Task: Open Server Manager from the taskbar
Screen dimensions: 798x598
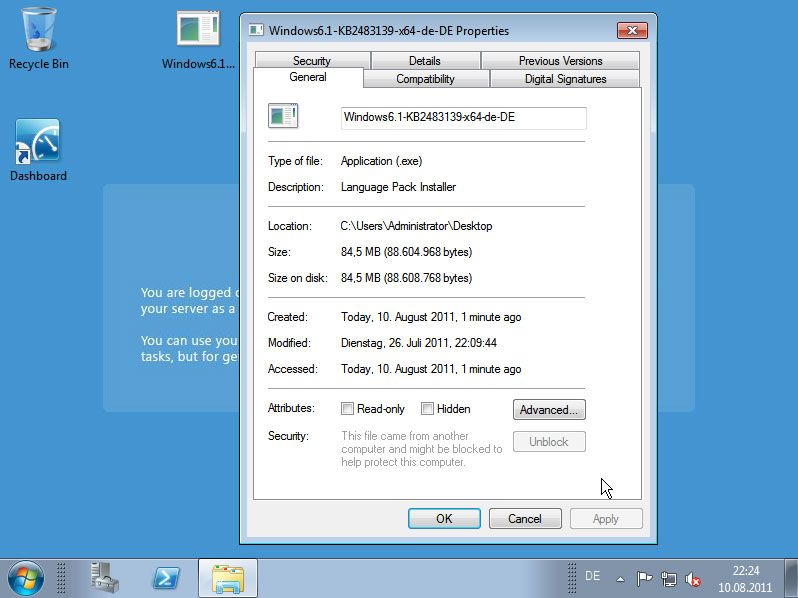Action: 104,578
